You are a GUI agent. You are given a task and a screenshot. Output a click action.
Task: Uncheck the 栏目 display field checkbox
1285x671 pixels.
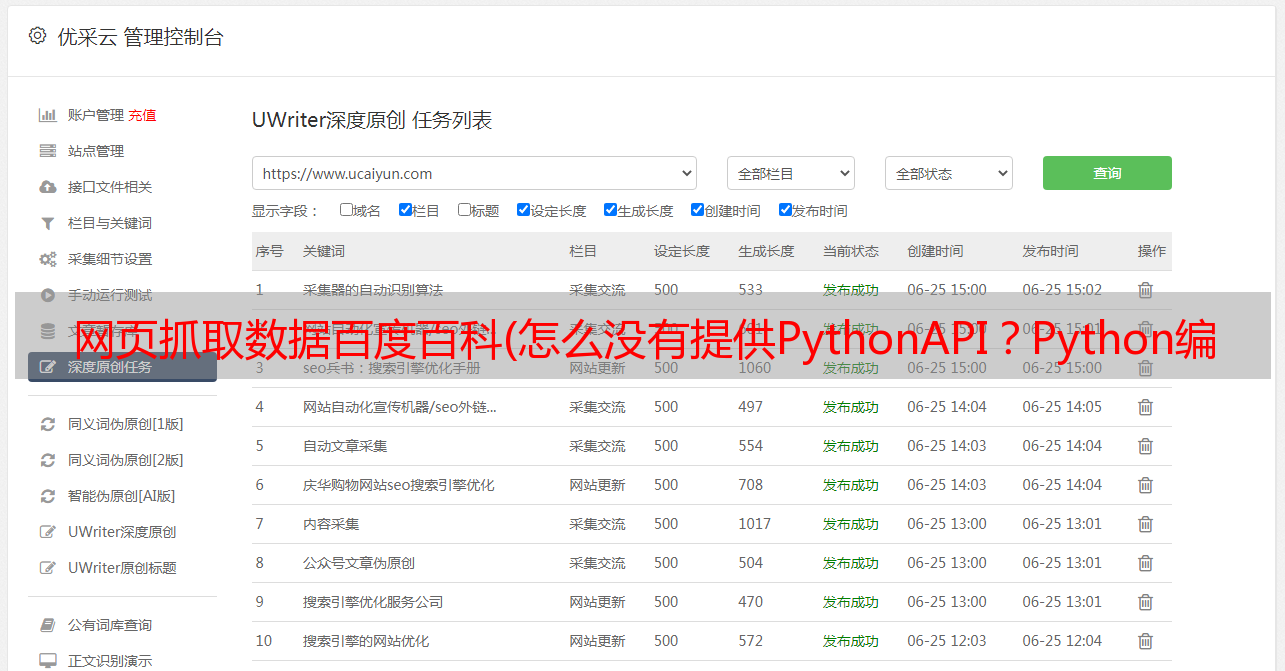click(x=405, y=210)
